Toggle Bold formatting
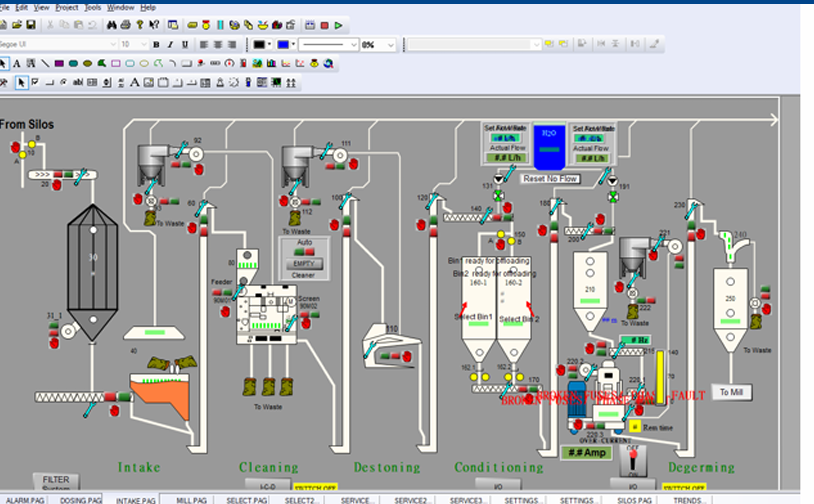Image resolution: width=814 pixels, height=504 pixels. (156, 45)
